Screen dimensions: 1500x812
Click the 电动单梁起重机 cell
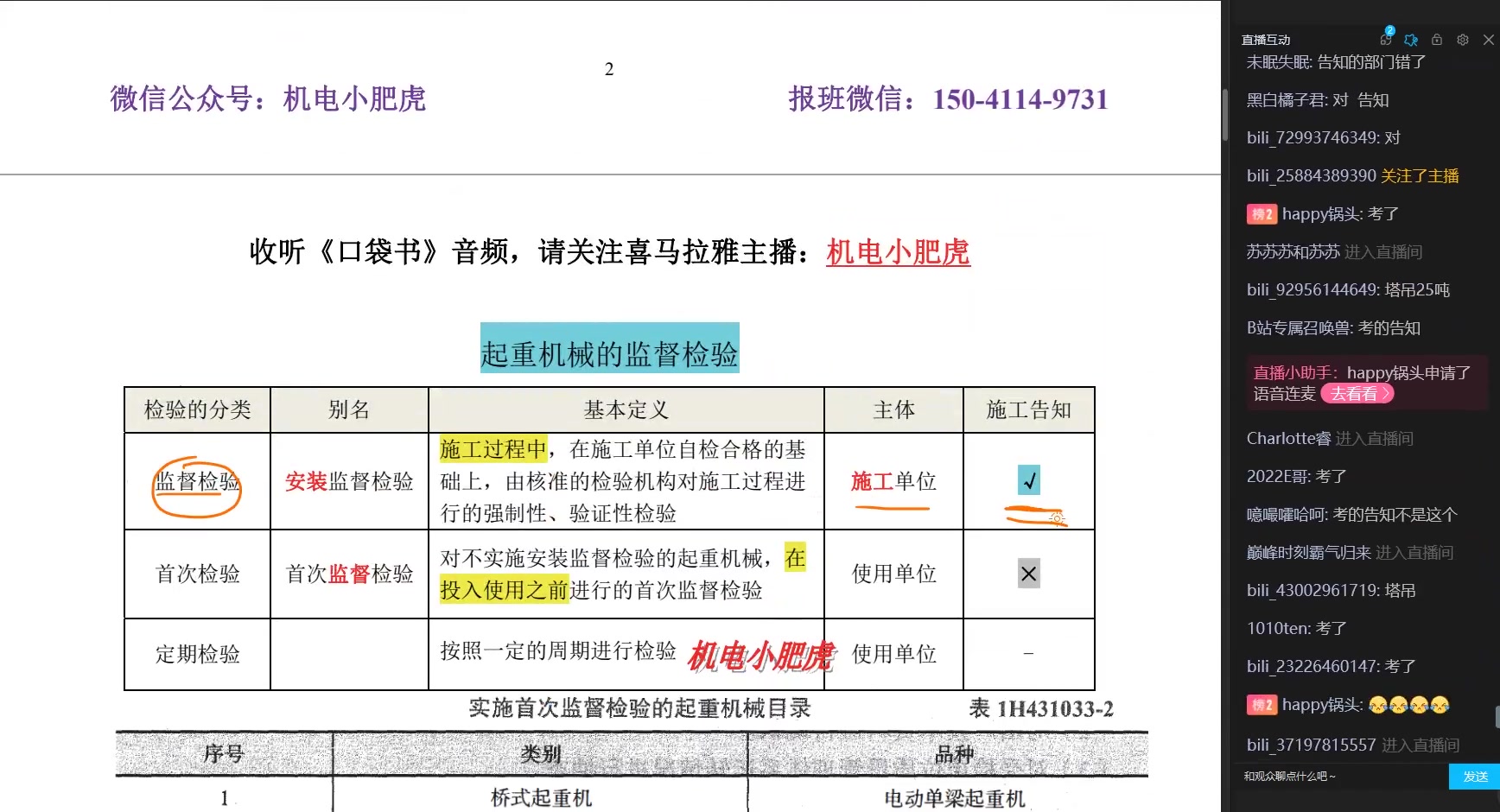coord(954,799)
